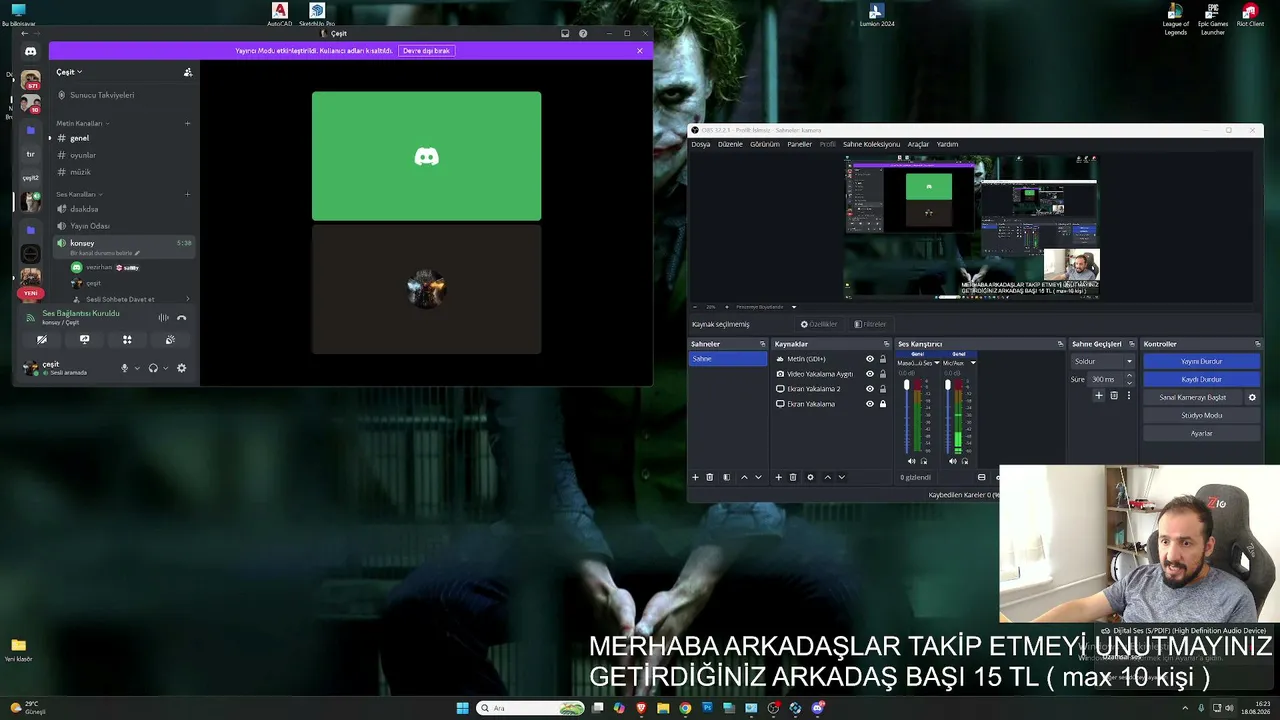
Task: Toggle visibility of Metin (GDI+) source
Action: (x=869, y=359)
